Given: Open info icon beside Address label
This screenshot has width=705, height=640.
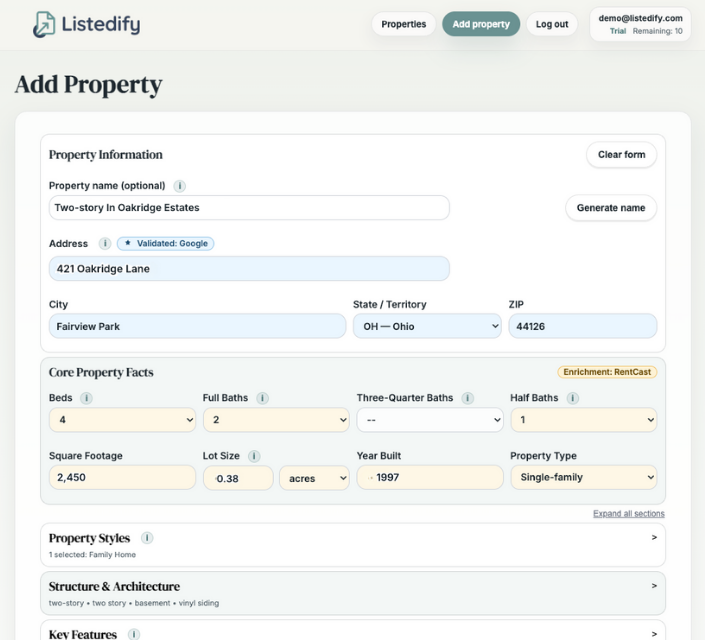Looking at the screenshot, I should 105,243.
